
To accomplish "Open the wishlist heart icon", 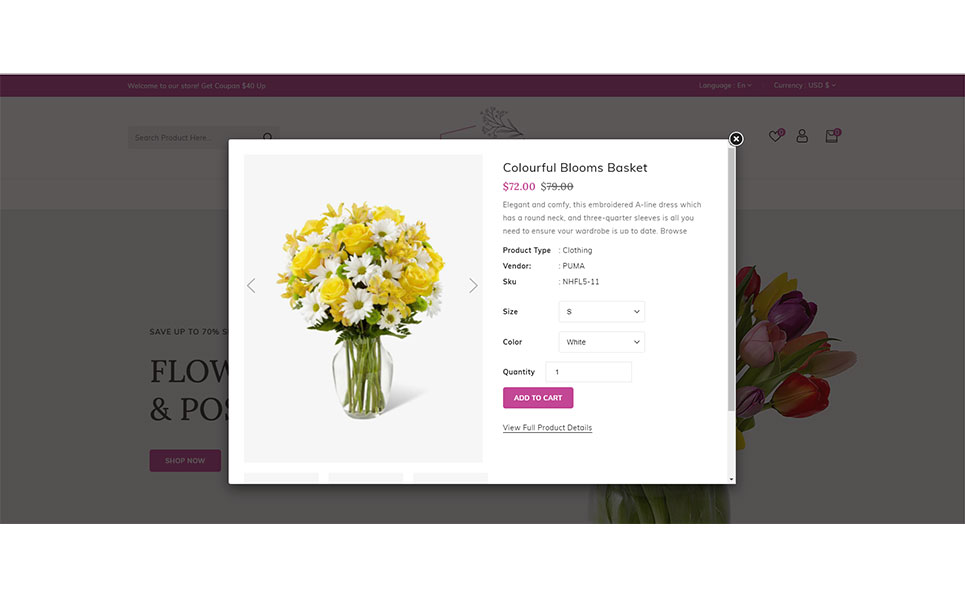I will (x=775, y=136).
